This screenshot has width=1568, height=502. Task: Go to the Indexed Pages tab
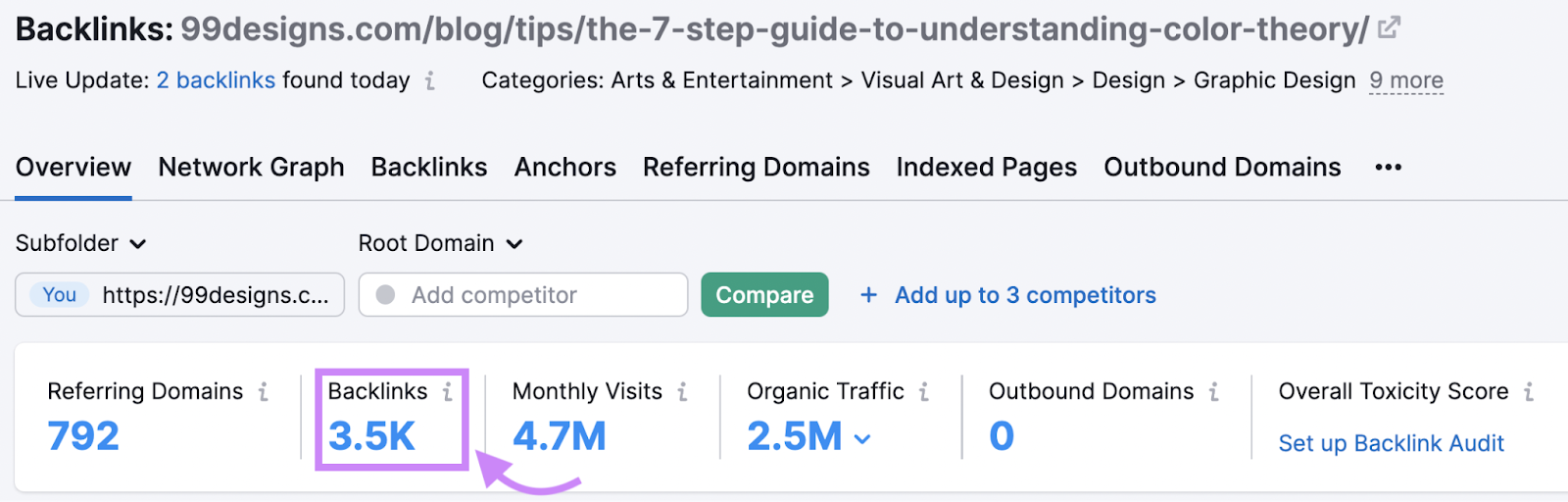click(x=987, y=168)
